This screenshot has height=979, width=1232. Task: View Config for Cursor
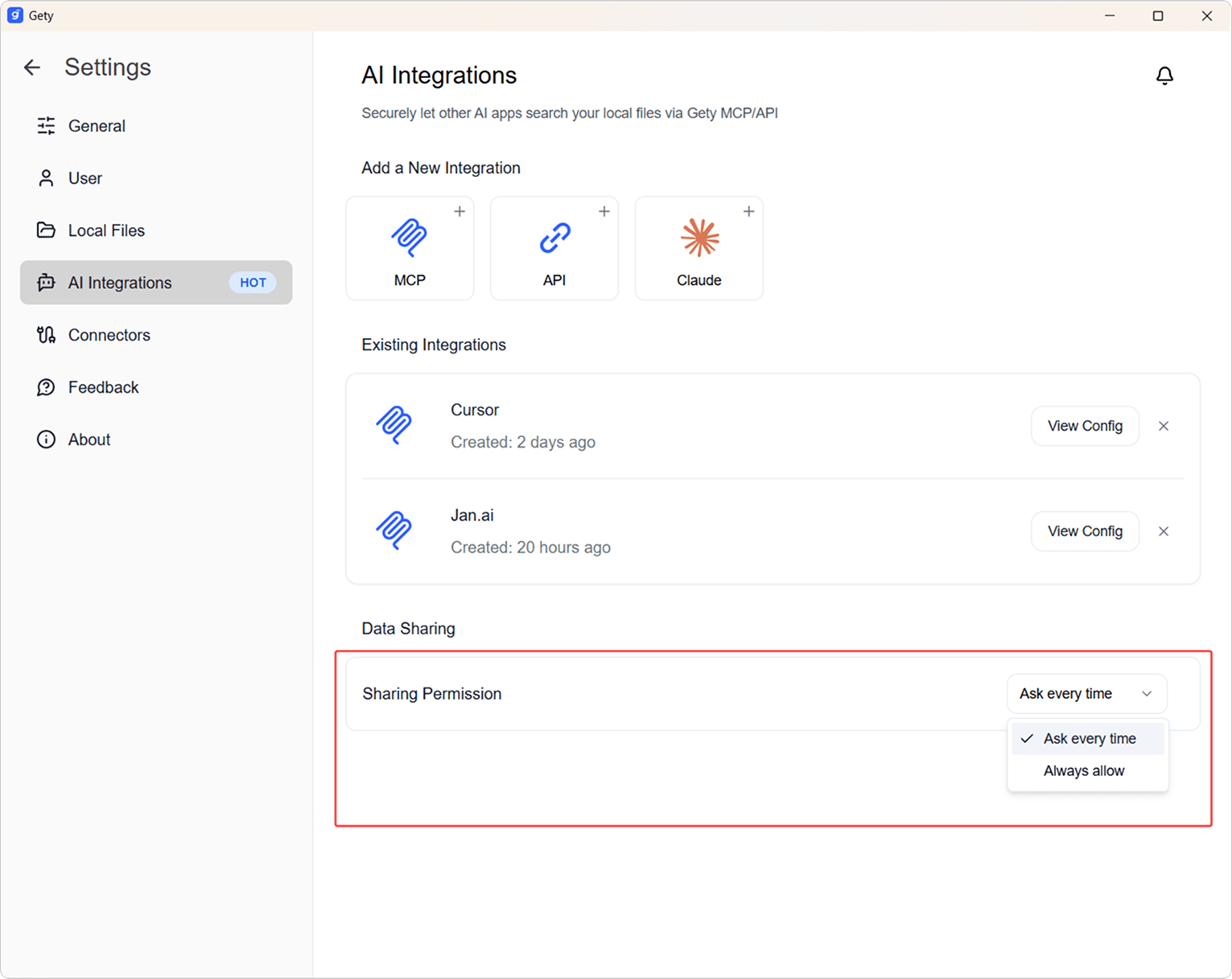1084,426
